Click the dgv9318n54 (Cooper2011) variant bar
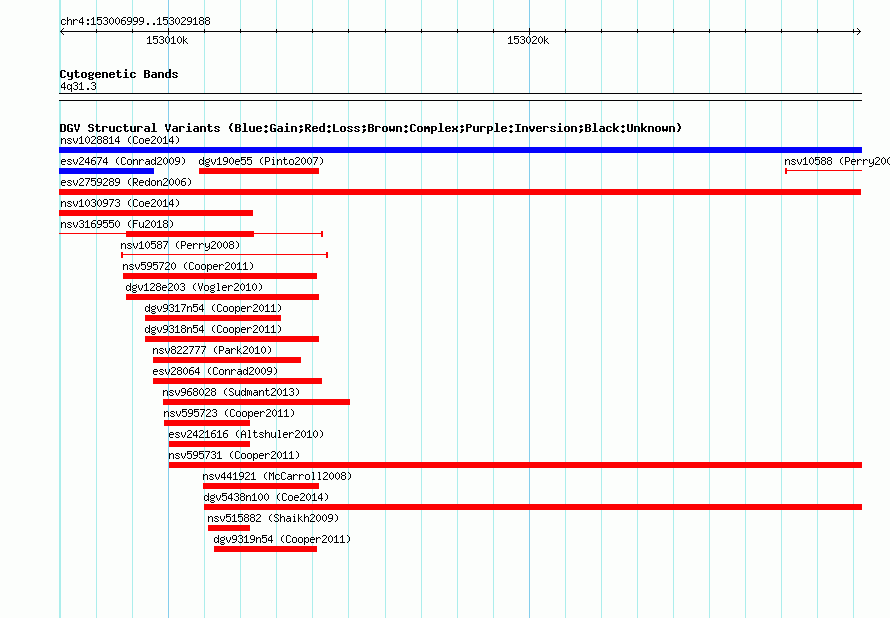 [x=232, y=339]
